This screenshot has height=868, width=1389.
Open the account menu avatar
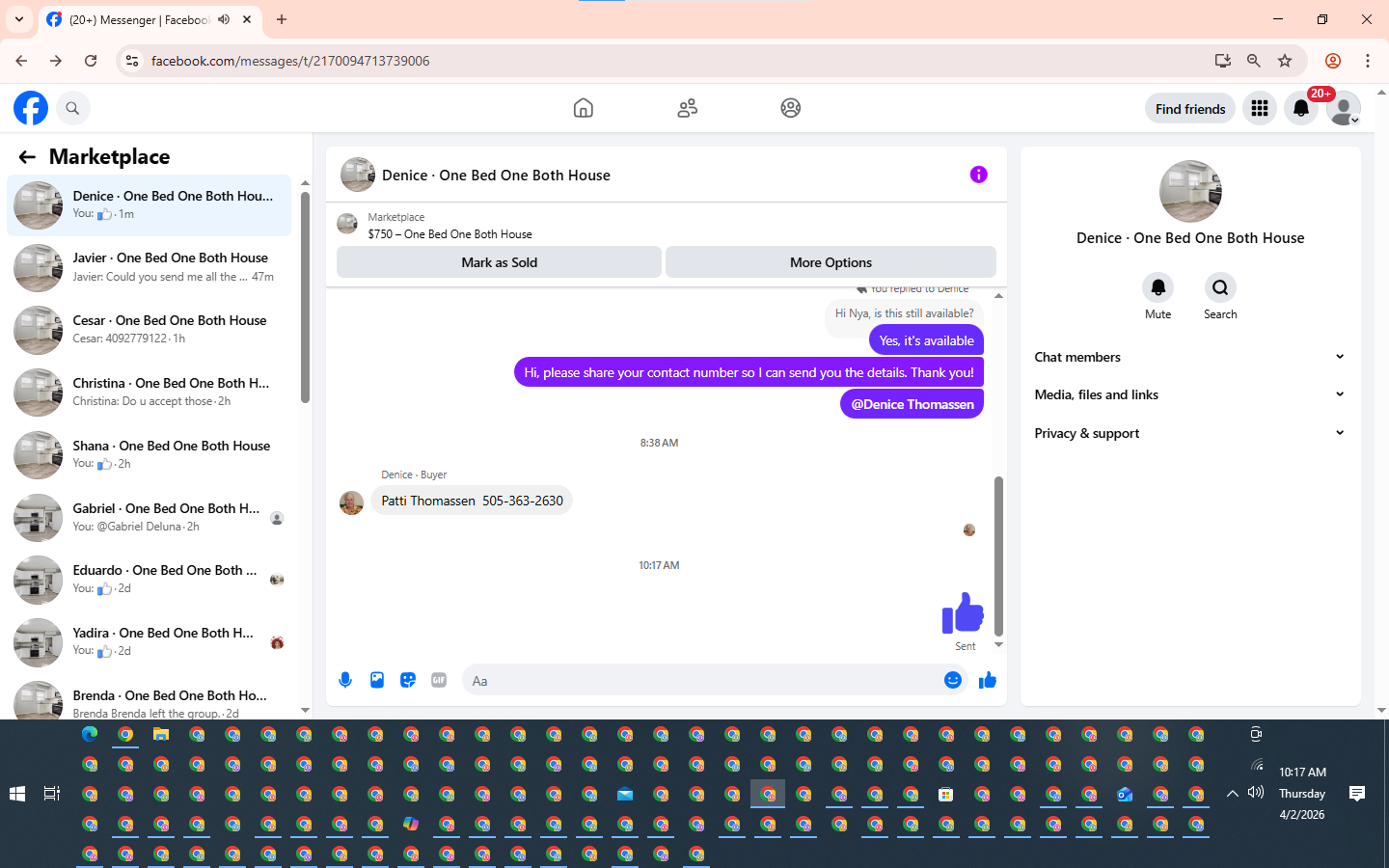pyautogui.click(x=1343, y=108)
